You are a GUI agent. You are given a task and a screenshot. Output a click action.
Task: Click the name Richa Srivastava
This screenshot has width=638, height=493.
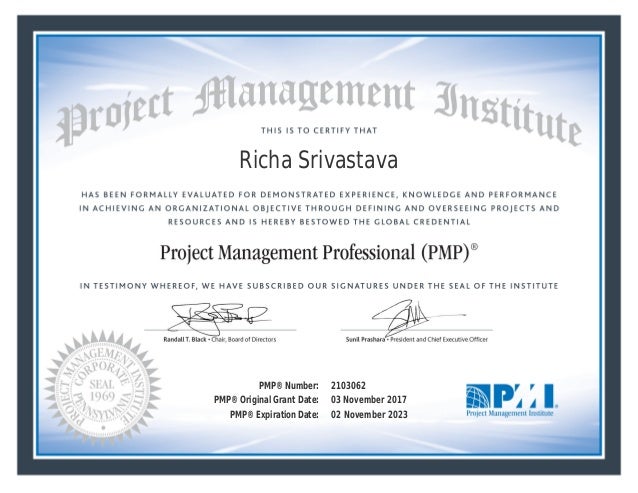point(319,159)
